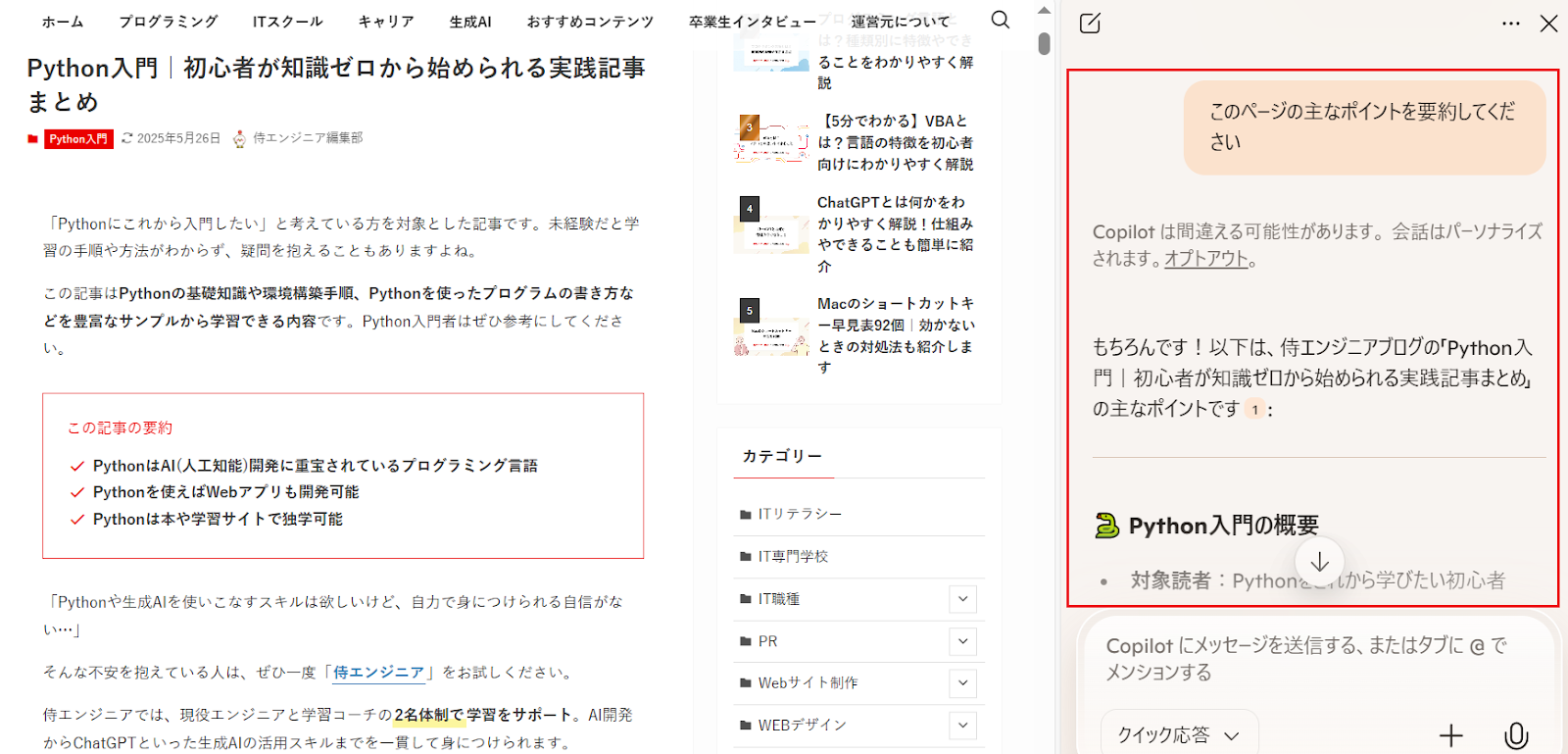Click the 侍エンジニア編集部 author link
Viewport: 1568px width, 754px height.
tap(308, 138)
